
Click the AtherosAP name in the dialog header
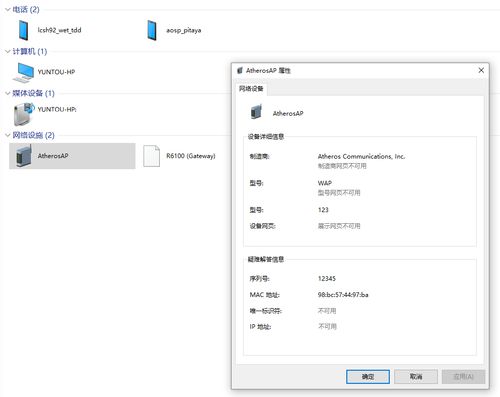288,113
